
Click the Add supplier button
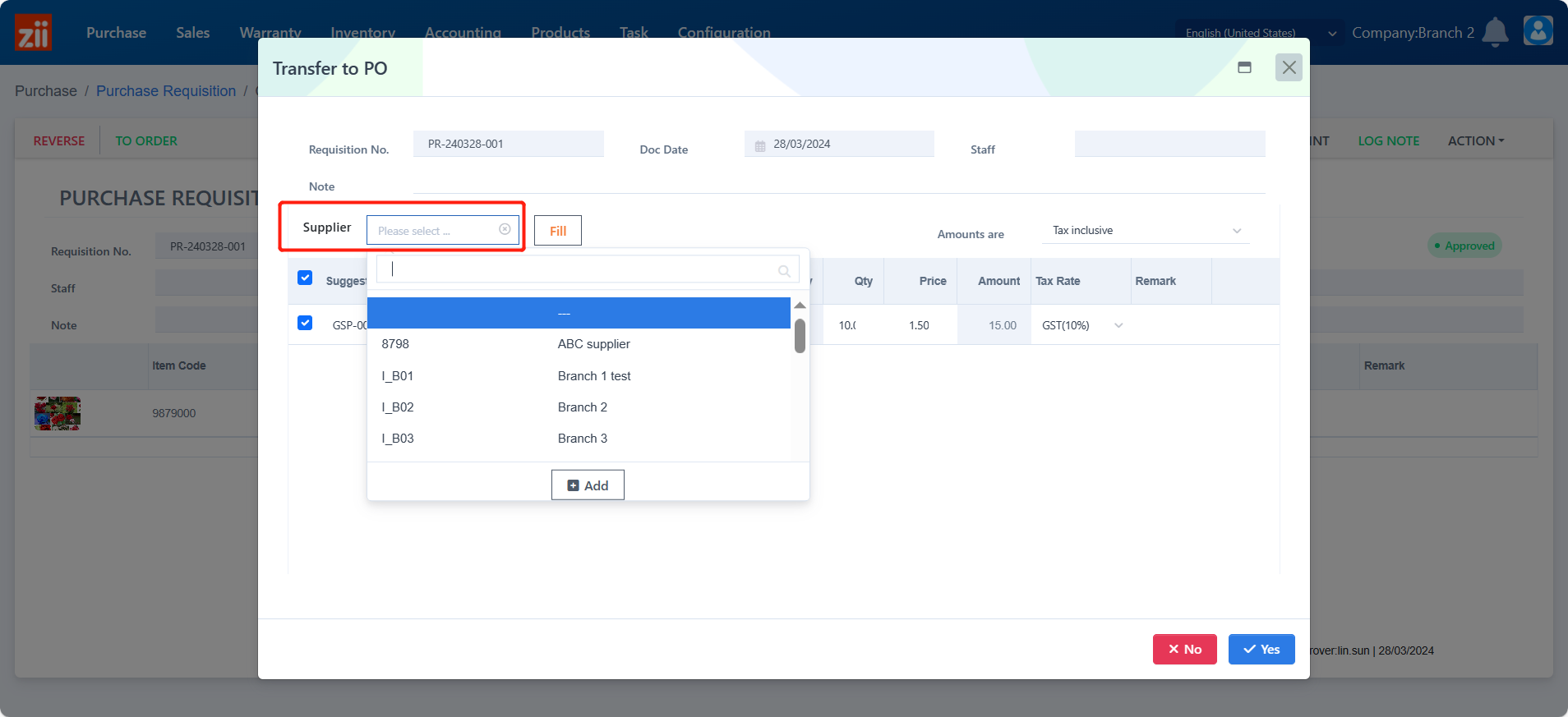[588, 485]
